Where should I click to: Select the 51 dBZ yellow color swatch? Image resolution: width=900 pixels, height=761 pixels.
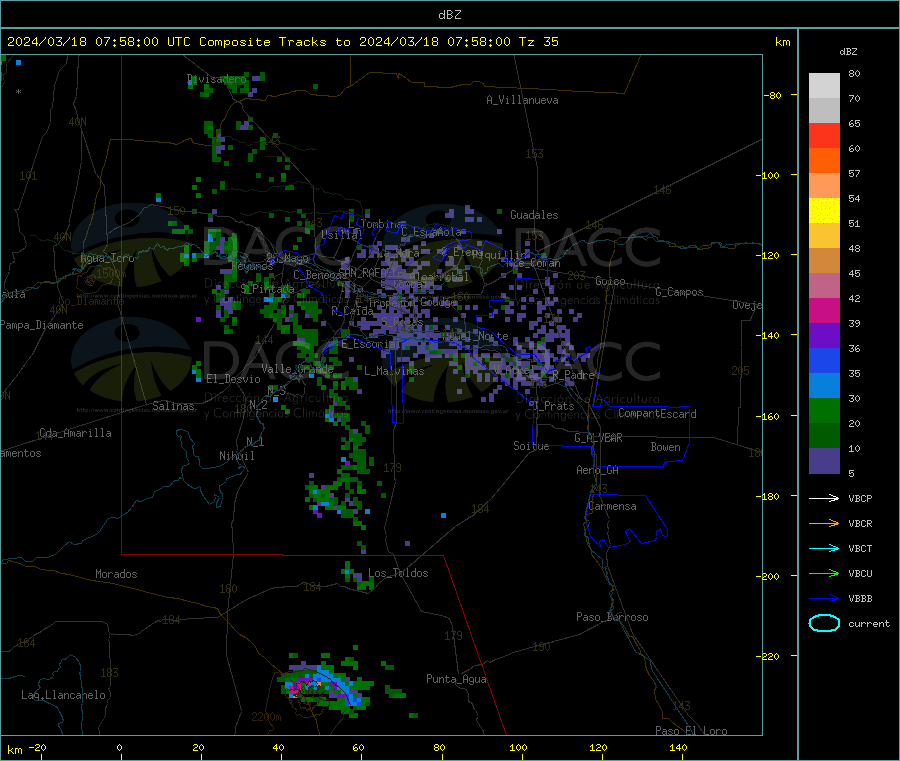tap(824, 211)
